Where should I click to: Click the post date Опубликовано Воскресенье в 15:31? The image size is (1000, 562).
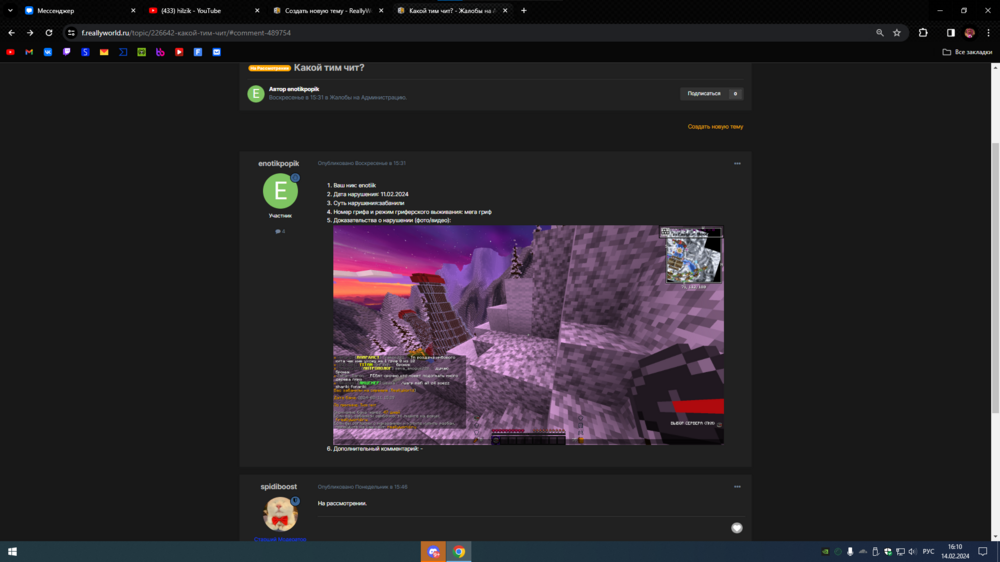[x=362, y=163]
